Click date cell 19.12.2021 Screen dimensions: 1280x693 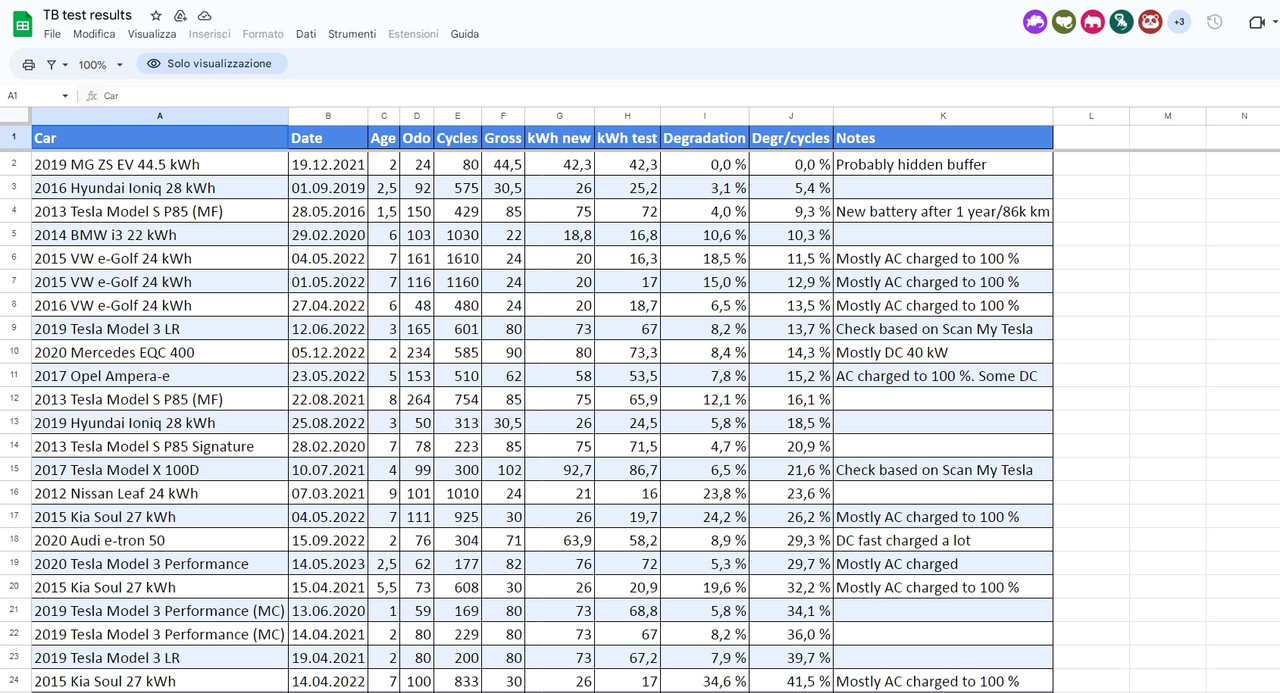(x=328, y=164)
